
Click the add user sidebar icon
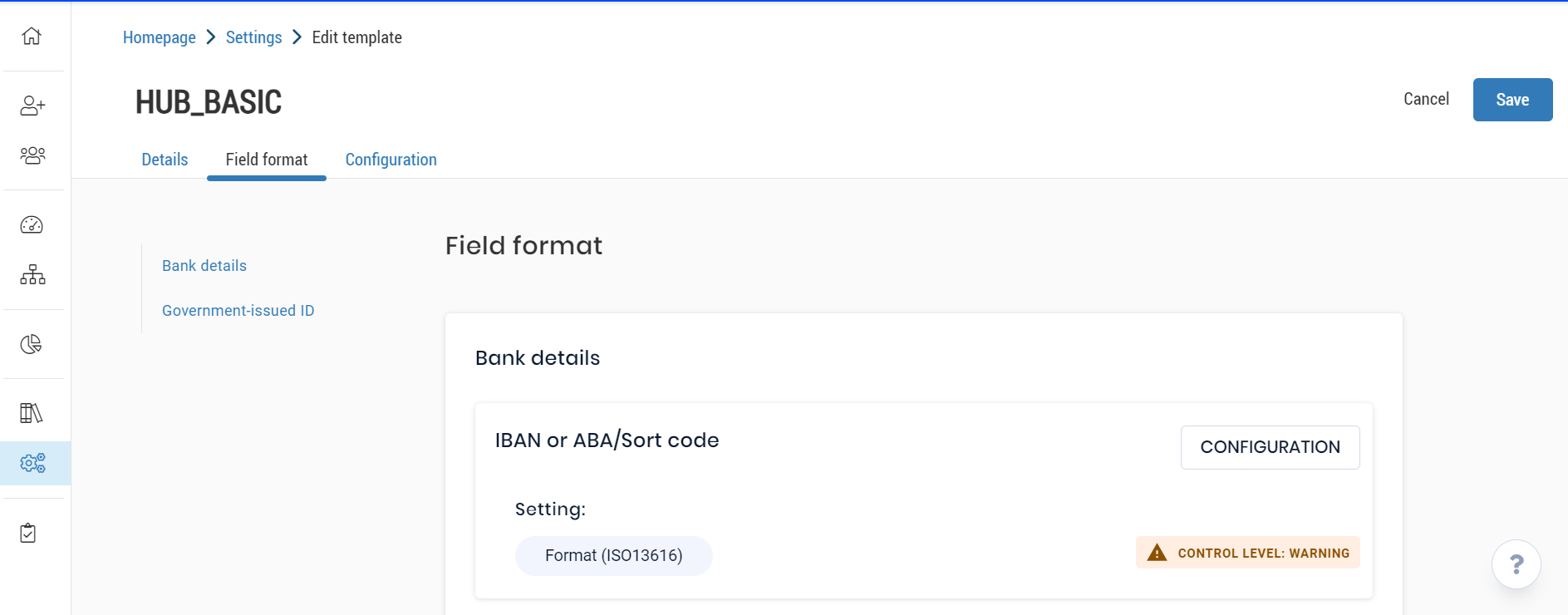[x=32, y=106]
